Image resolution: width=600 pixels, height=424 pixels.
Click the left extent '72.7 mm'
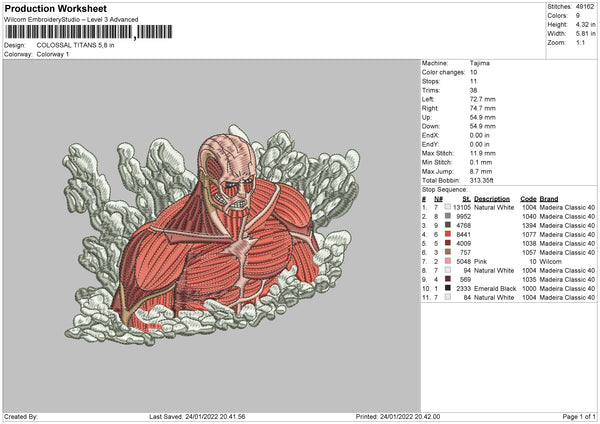click(483, 99)
